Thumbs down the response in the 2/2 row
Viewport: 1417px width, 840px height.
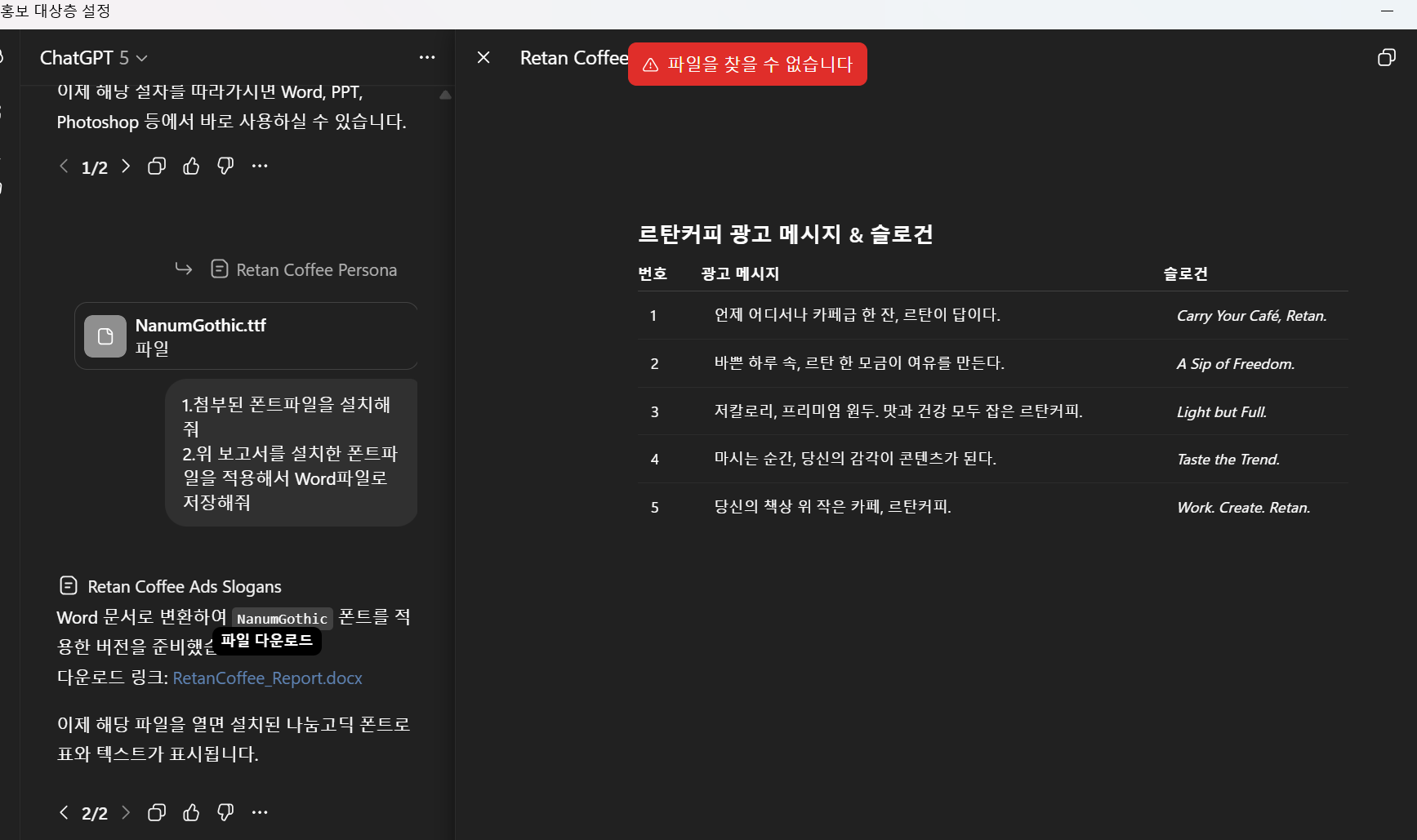[225, 812]
